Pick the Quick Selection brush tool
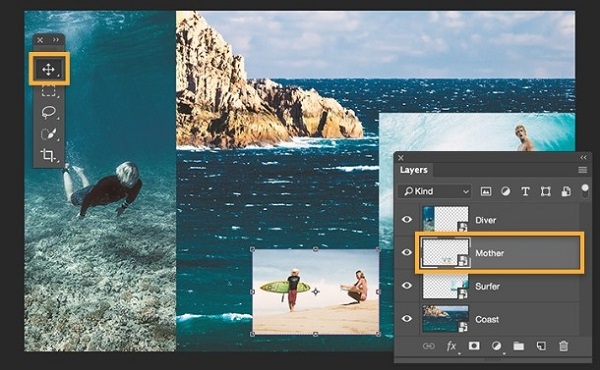This screenshot has width=600, height=370. (49, 134)
